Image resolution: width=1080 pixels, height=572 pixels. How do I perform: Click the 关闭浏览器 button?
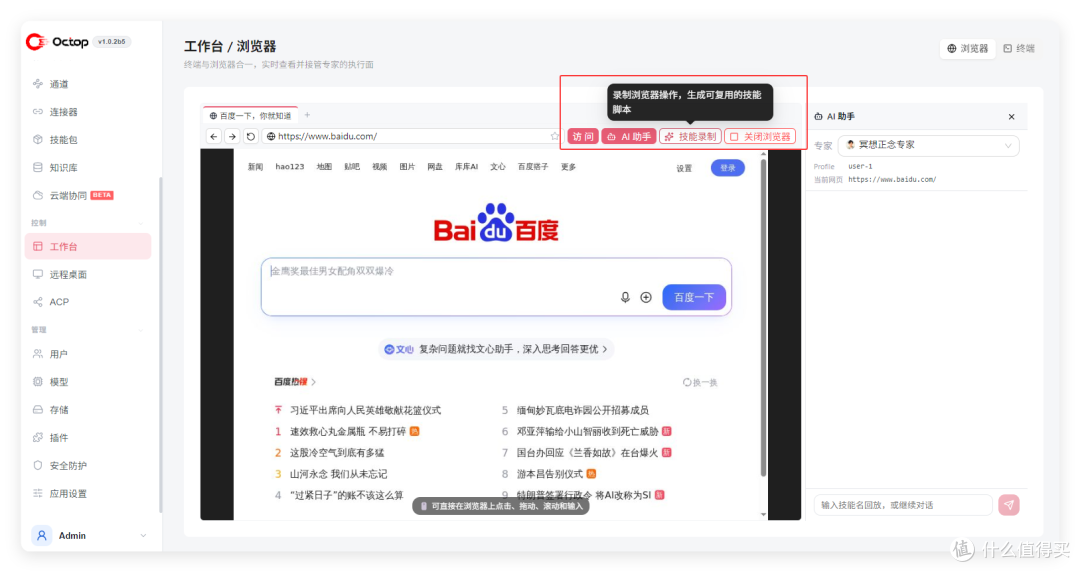click(760, 136)
